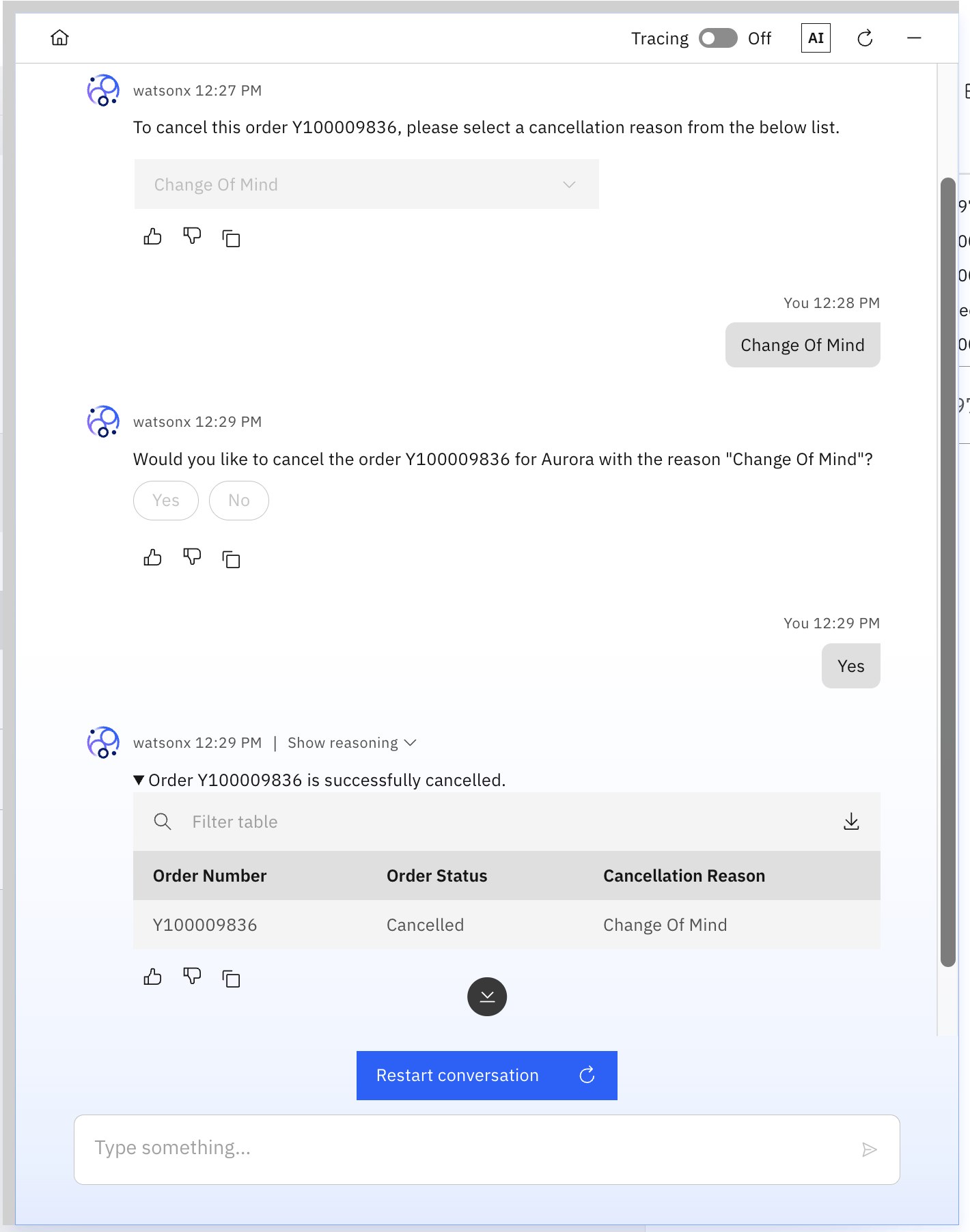
Task: Click the restart icon in the header
Action: pyautogui.click(x=865, y=38)
